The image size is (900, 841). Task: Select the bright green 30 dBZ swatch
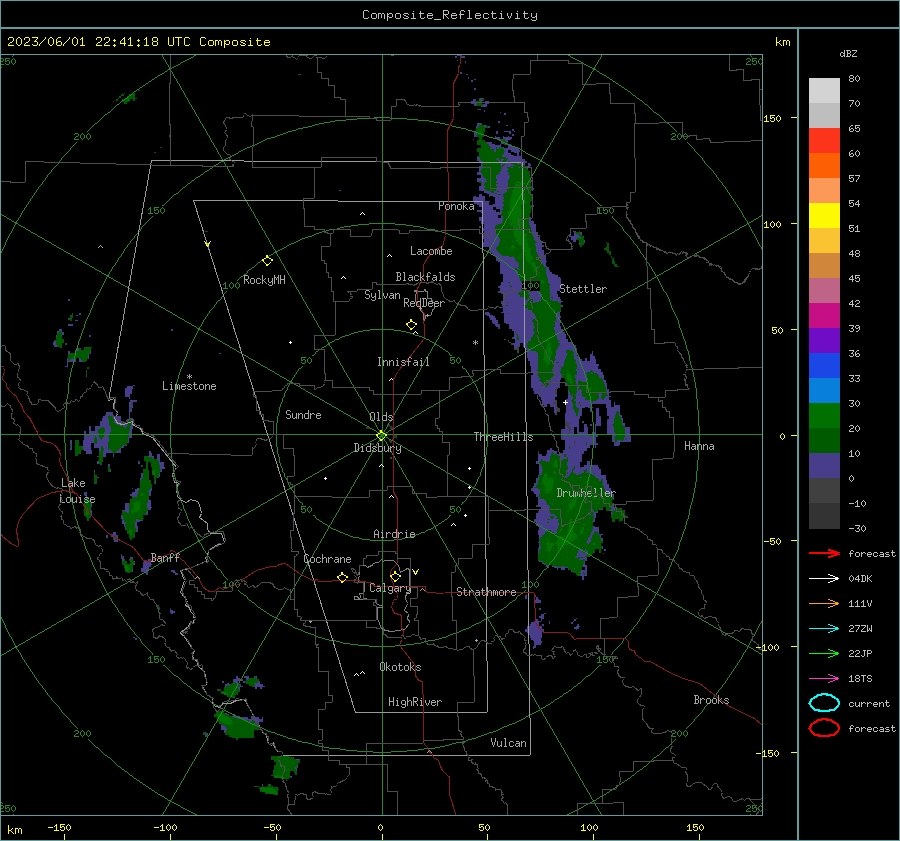click(x=824, y=415)
